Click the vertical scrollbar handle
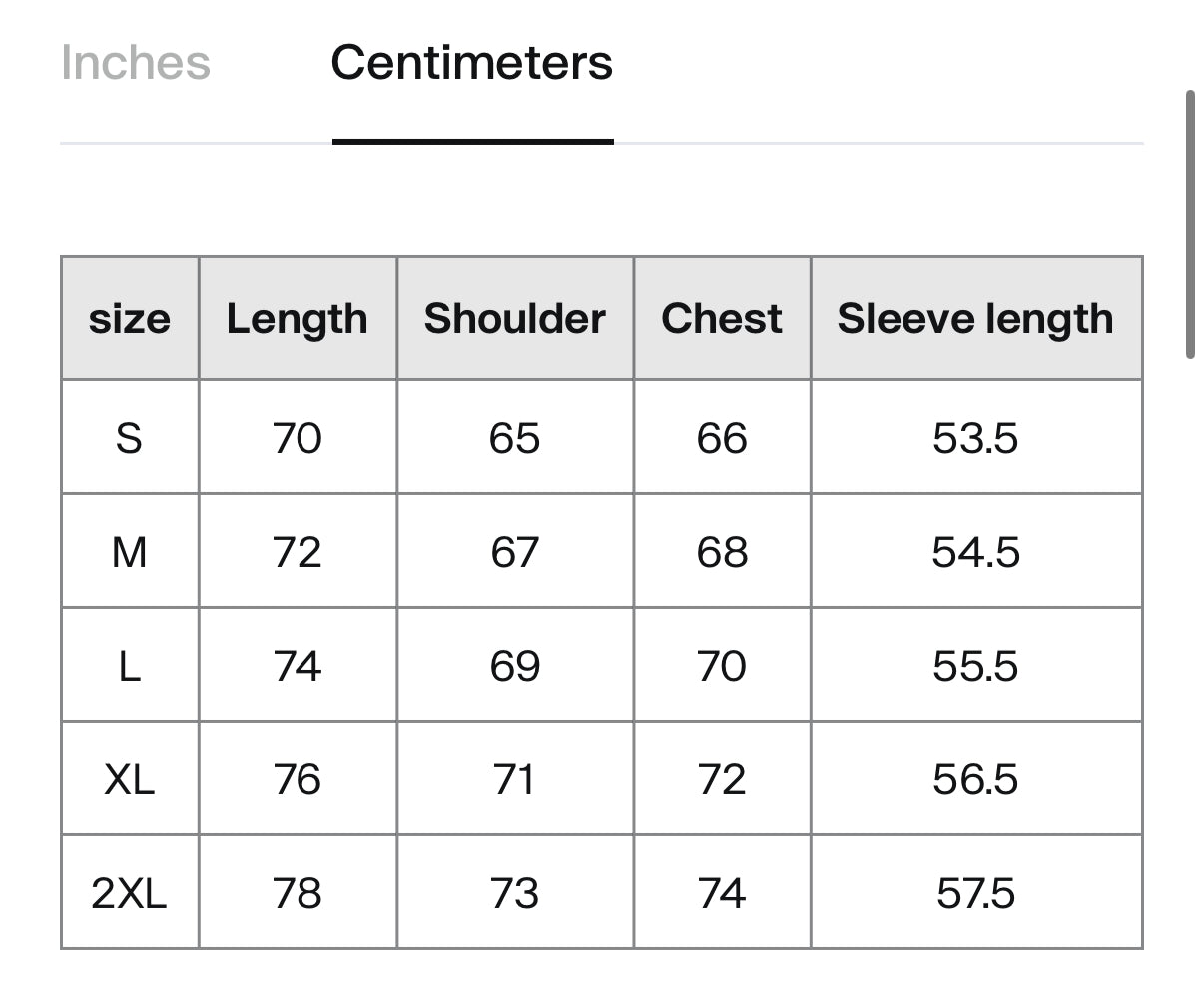This screenshot has height=993, width=1204. [1190, 224]
